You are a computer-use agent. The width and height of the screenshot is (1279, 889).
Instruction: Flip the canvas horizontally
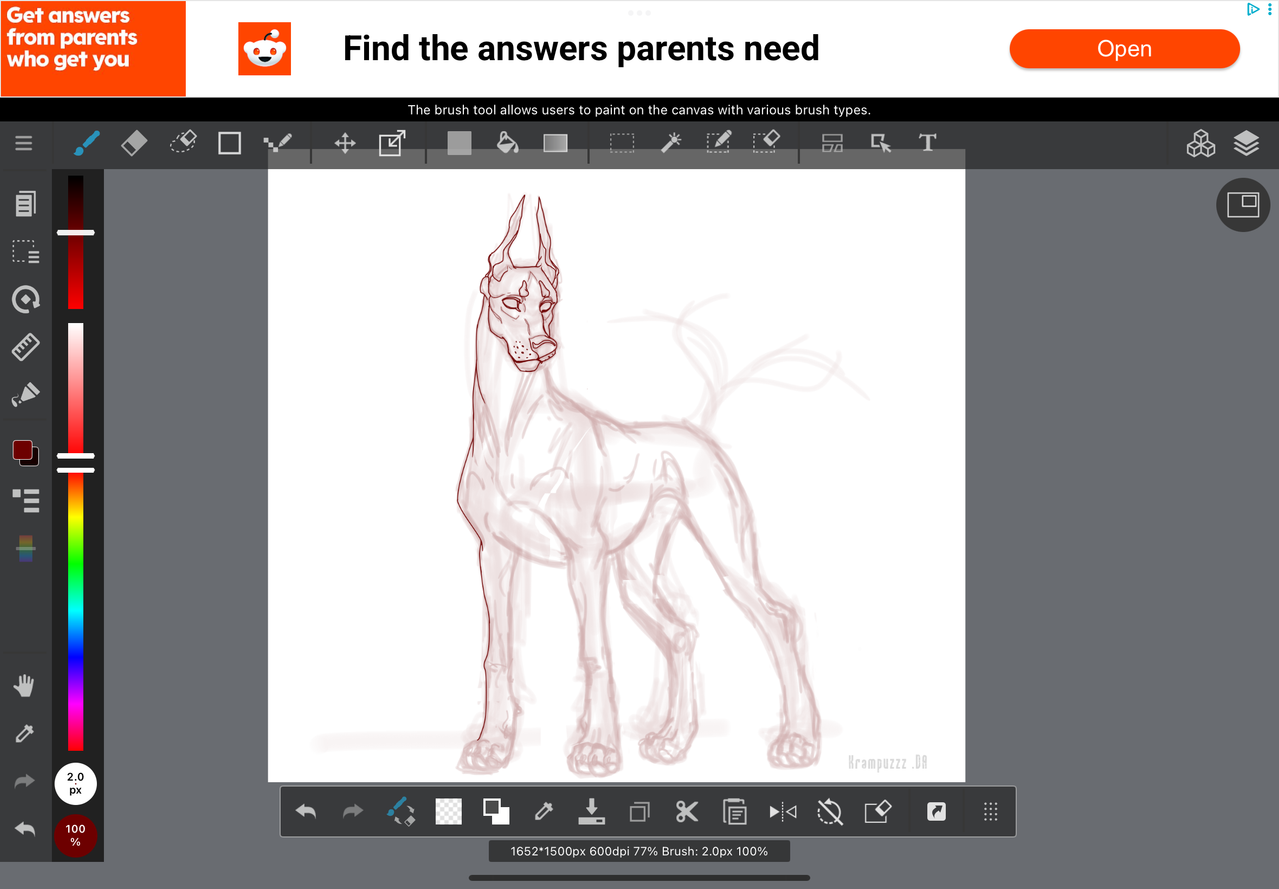(783, 812)
